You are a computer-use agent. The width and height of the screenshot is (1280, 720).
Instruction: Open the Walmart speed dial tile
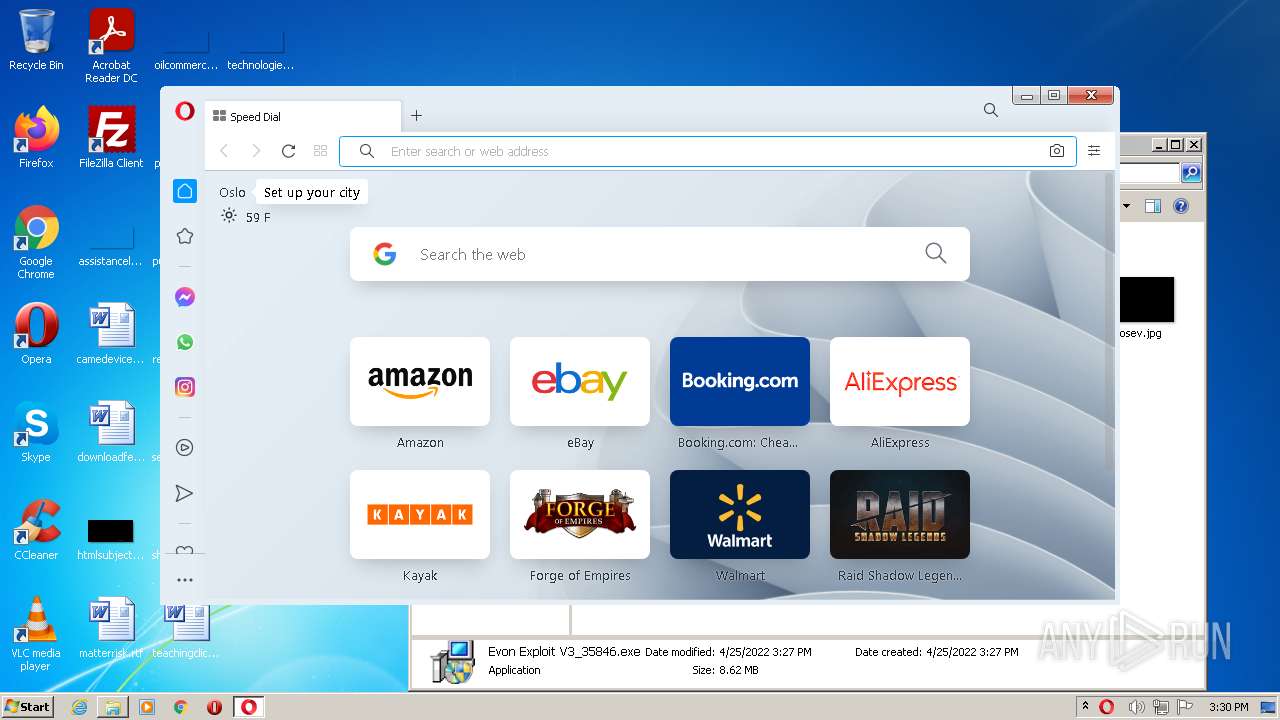tap(740, 515)
